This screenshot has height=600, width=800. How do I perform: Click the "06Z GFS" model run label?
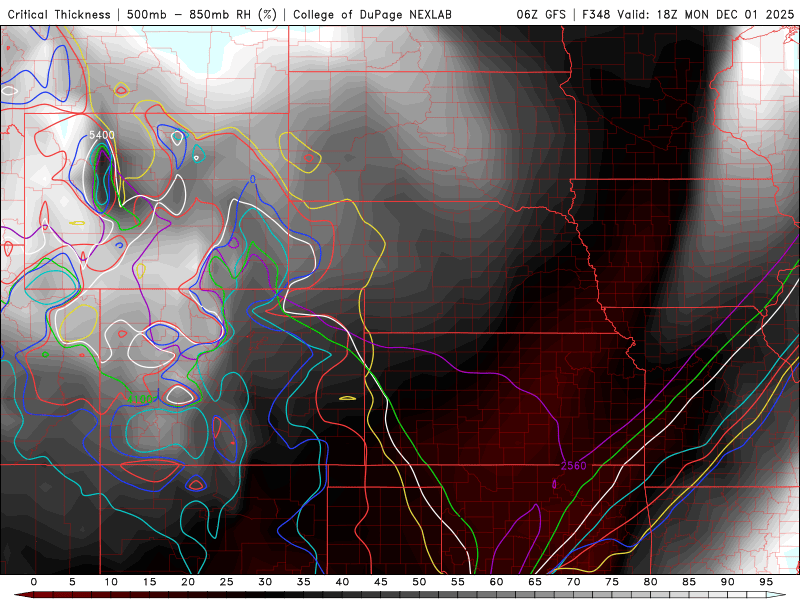pos(541,14)
